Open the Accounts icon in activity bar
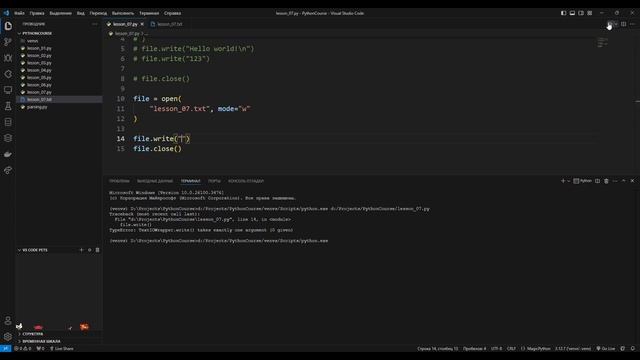Image resolution: width=640 pixels, height=360 pixels. pos(8,321)
